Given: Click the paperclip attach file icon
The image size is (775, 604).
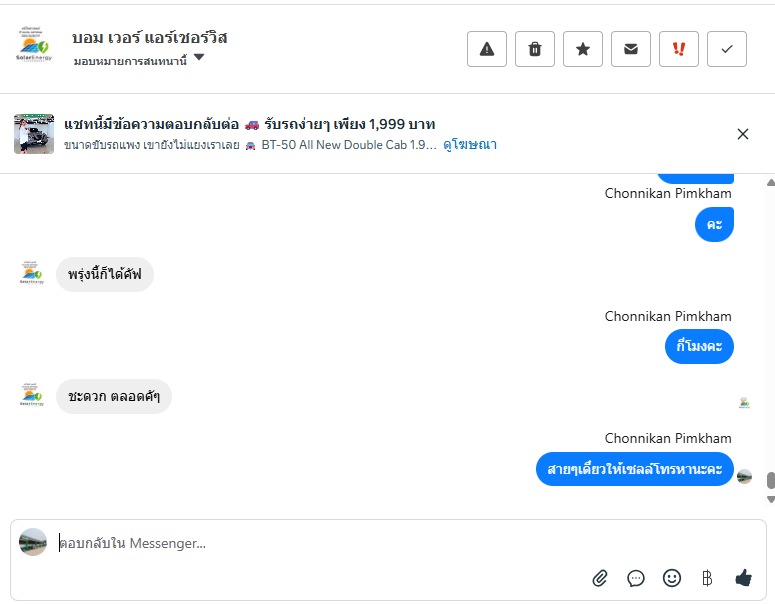Looking at the screenshot, I should click(x=600, y=577).
